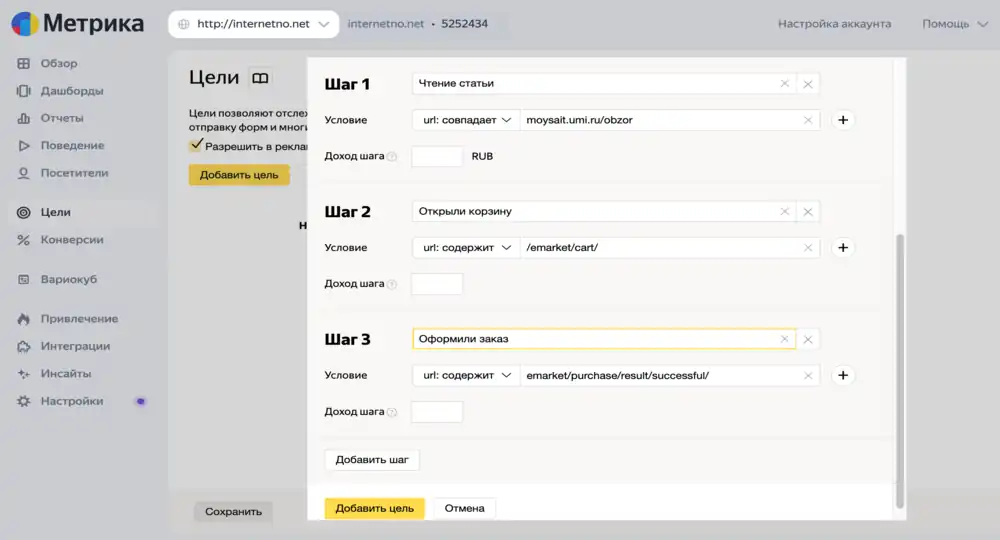Viewport: 1000px width, 540px height.
Task: Clear the Шаг 1 name text
Action: point(784,84)
